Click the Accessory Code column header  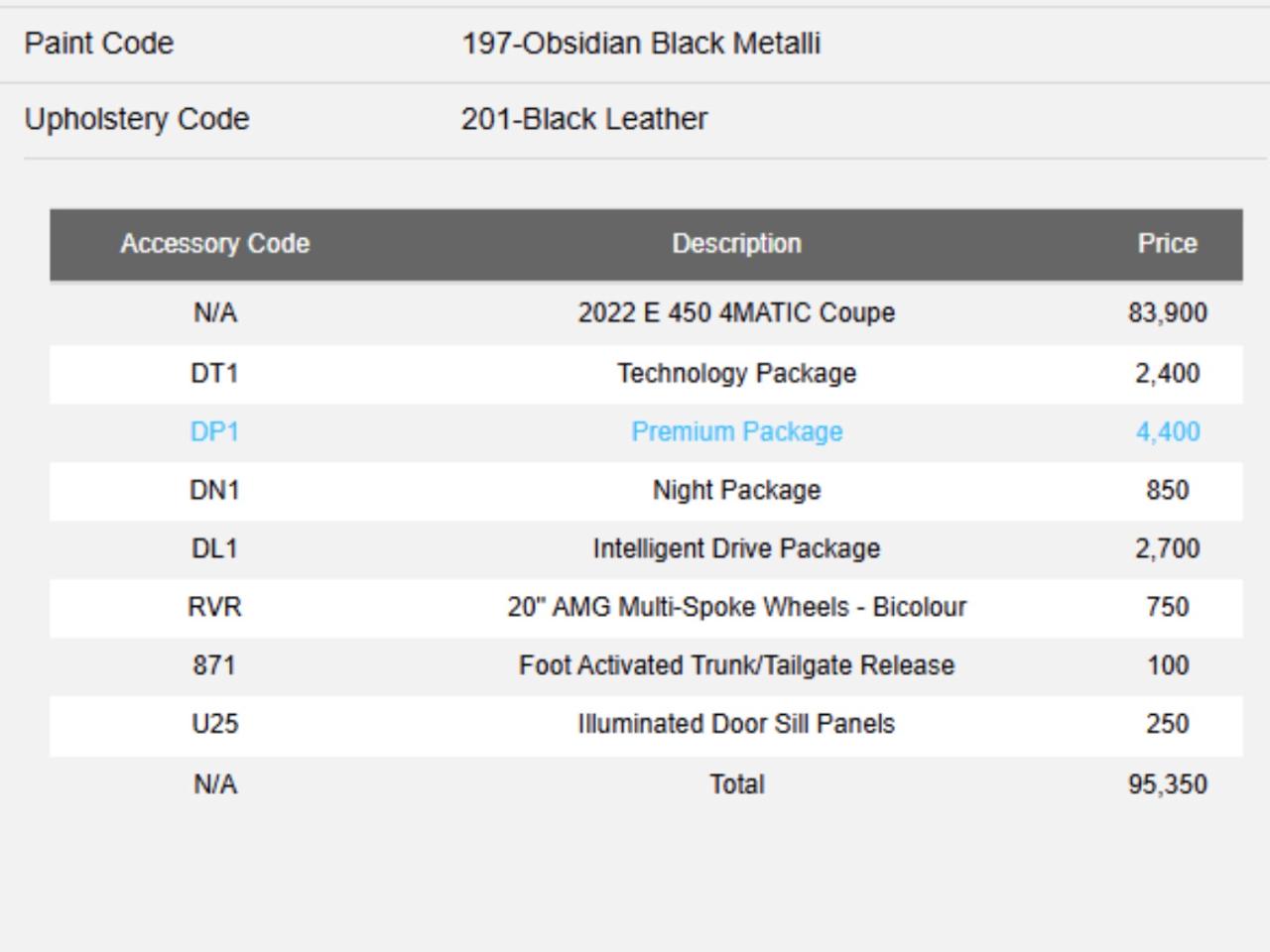[x=214, y=244]
